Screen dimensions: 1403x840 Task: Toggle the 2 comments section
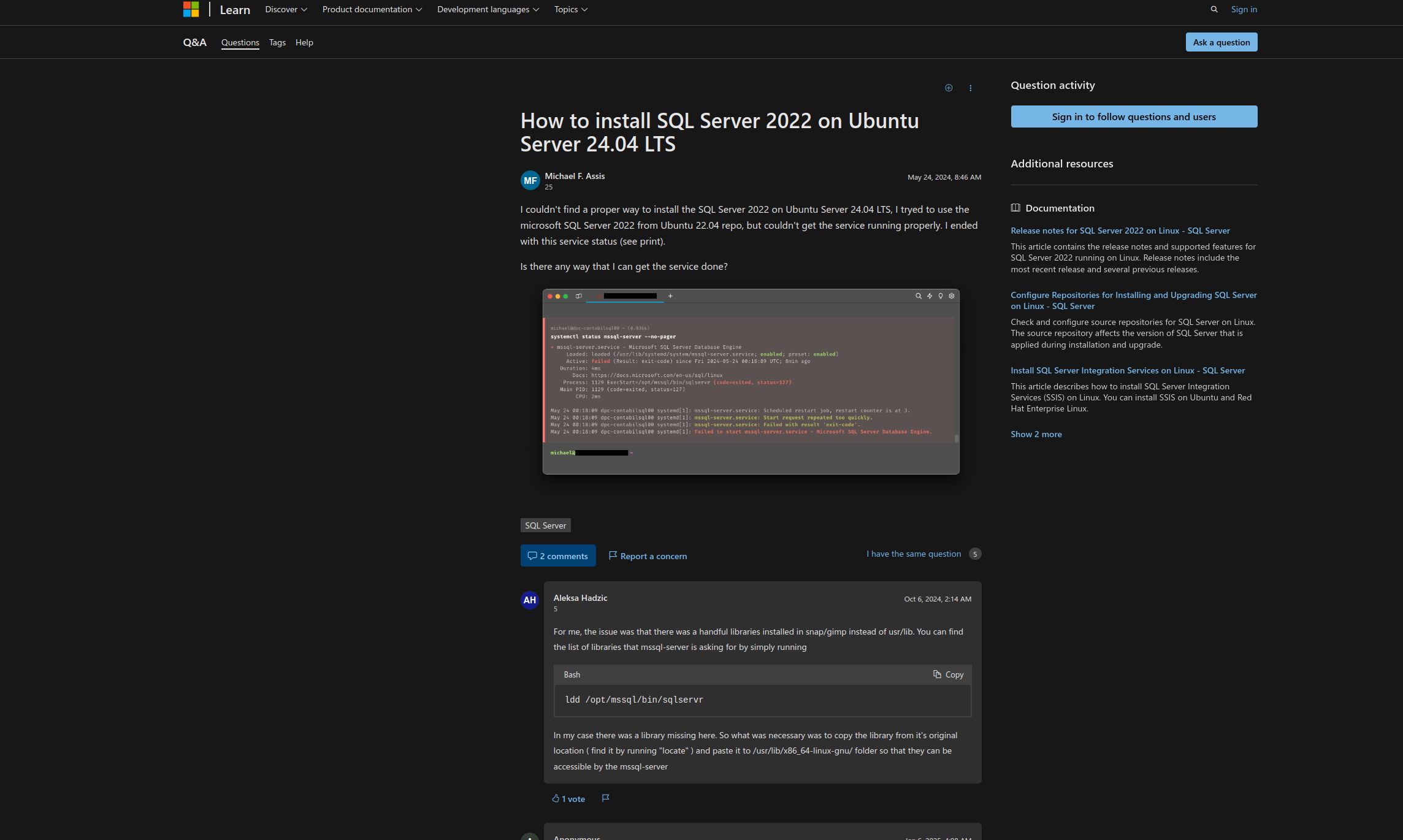pos(557,556)
